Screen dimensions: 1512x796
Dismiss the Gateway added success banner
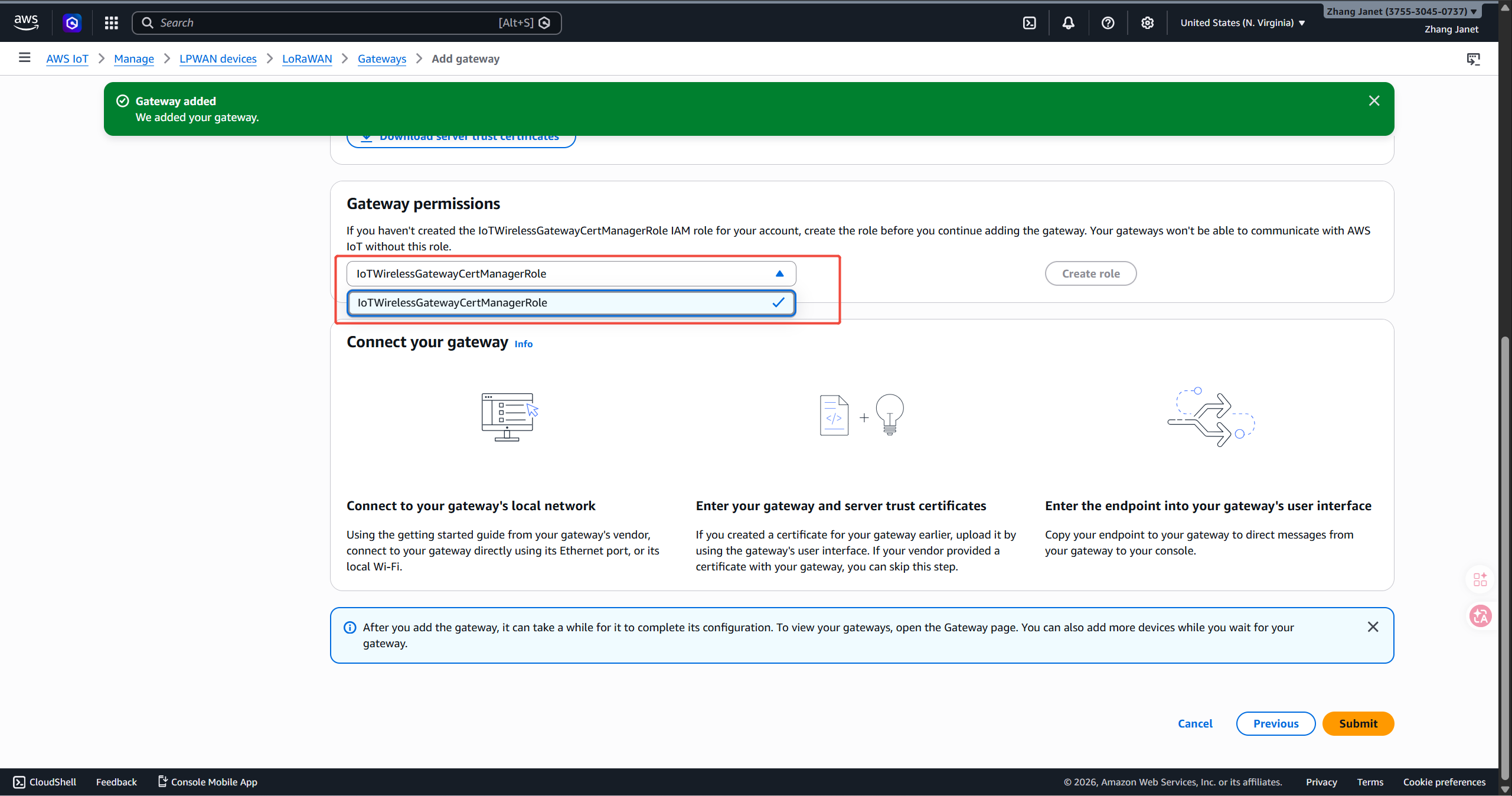(x=1374, y=101)
